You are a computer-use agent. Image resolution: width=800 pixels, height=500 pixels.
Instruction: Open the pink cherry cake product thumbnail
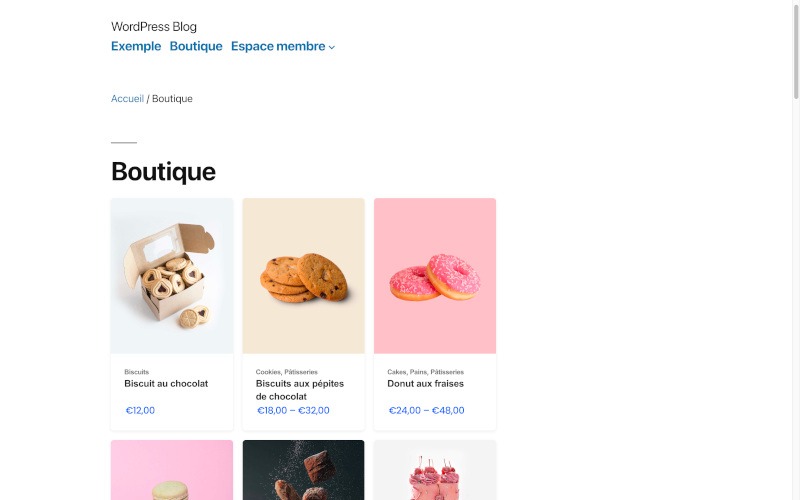click(x=435, y=471)
